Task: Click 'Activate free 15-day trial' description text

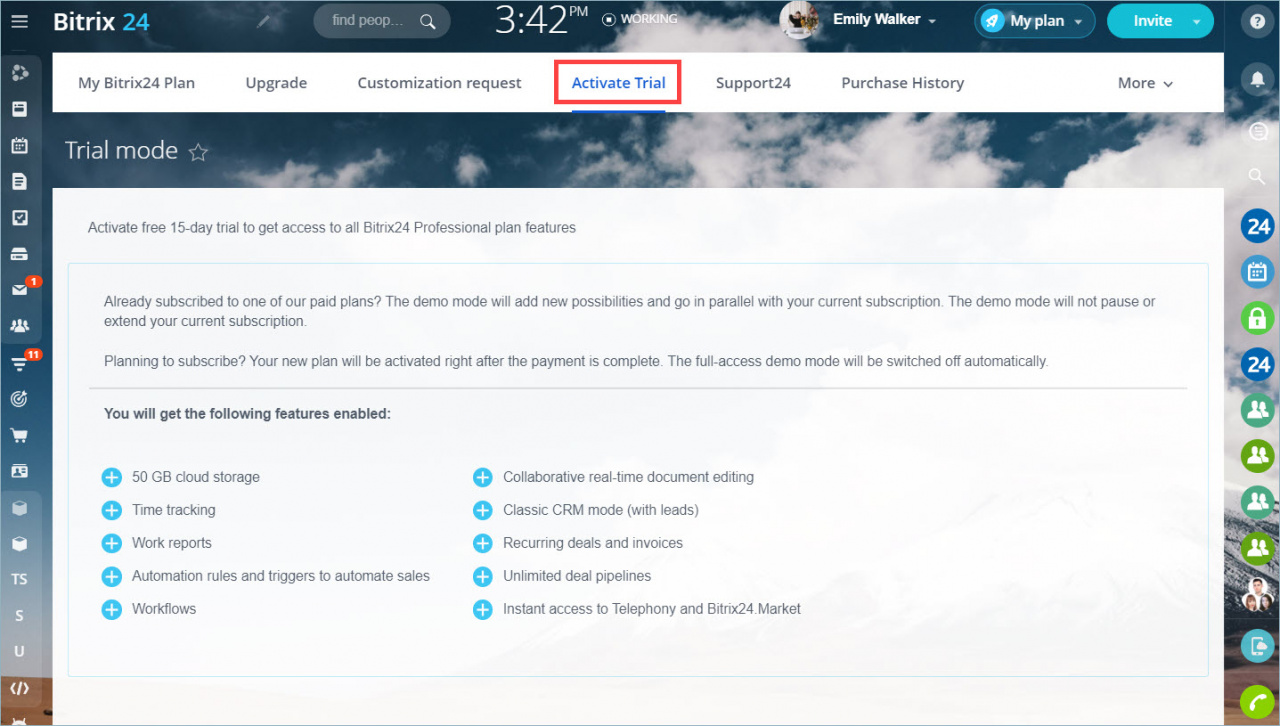Action: coord(332,227)
